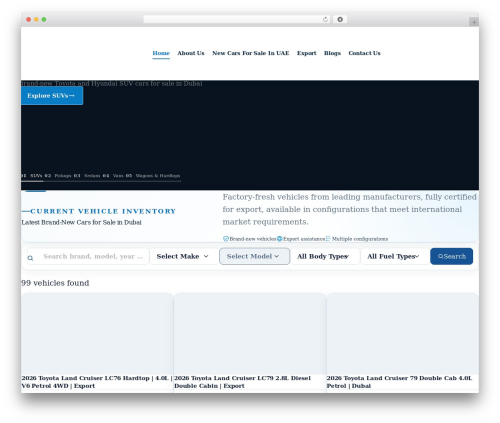Open the Home nav link
This screenshot has height=423, width=500.
click(161, 53)
